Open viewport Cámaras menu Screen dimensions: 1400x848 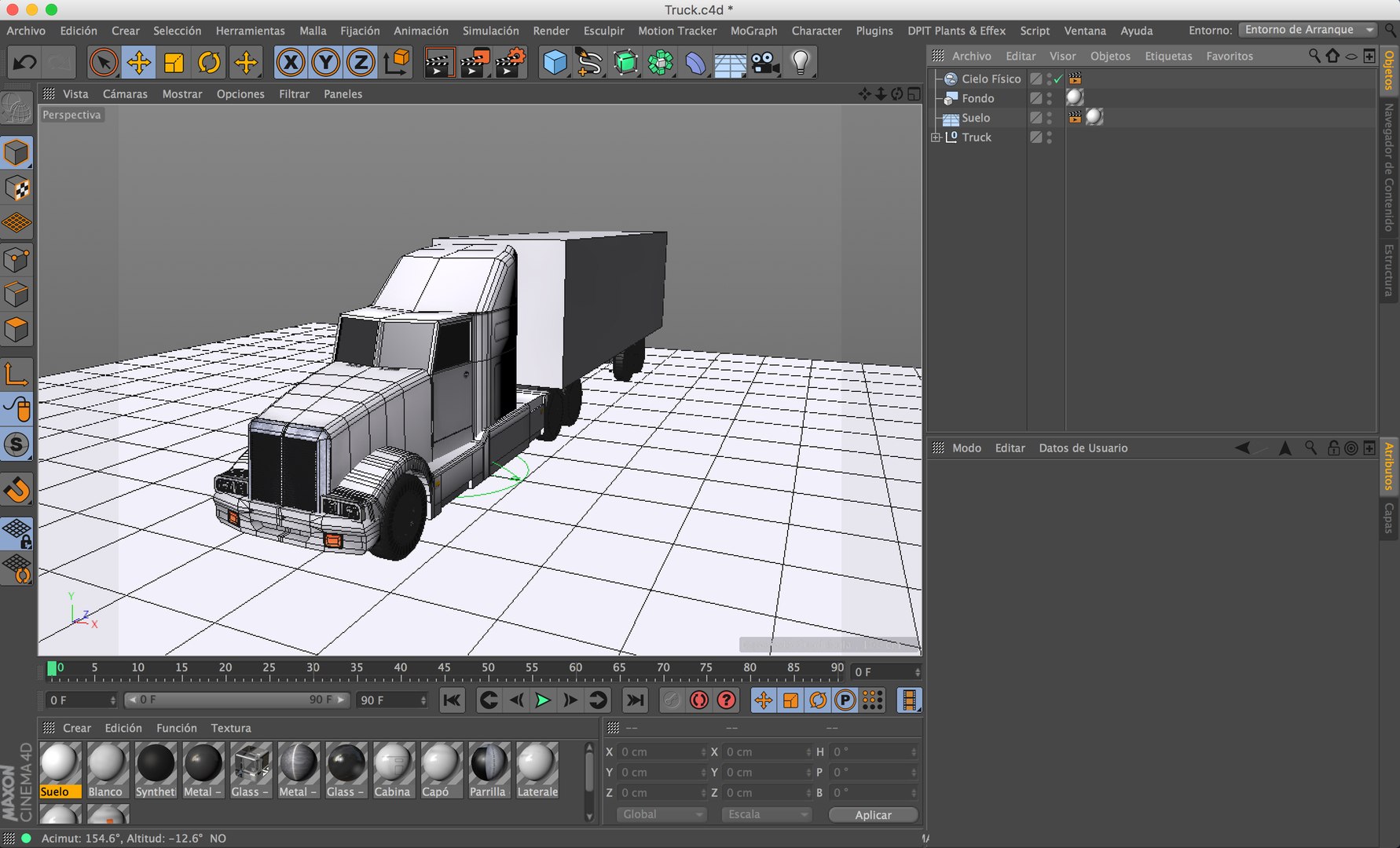coord(125,93)
